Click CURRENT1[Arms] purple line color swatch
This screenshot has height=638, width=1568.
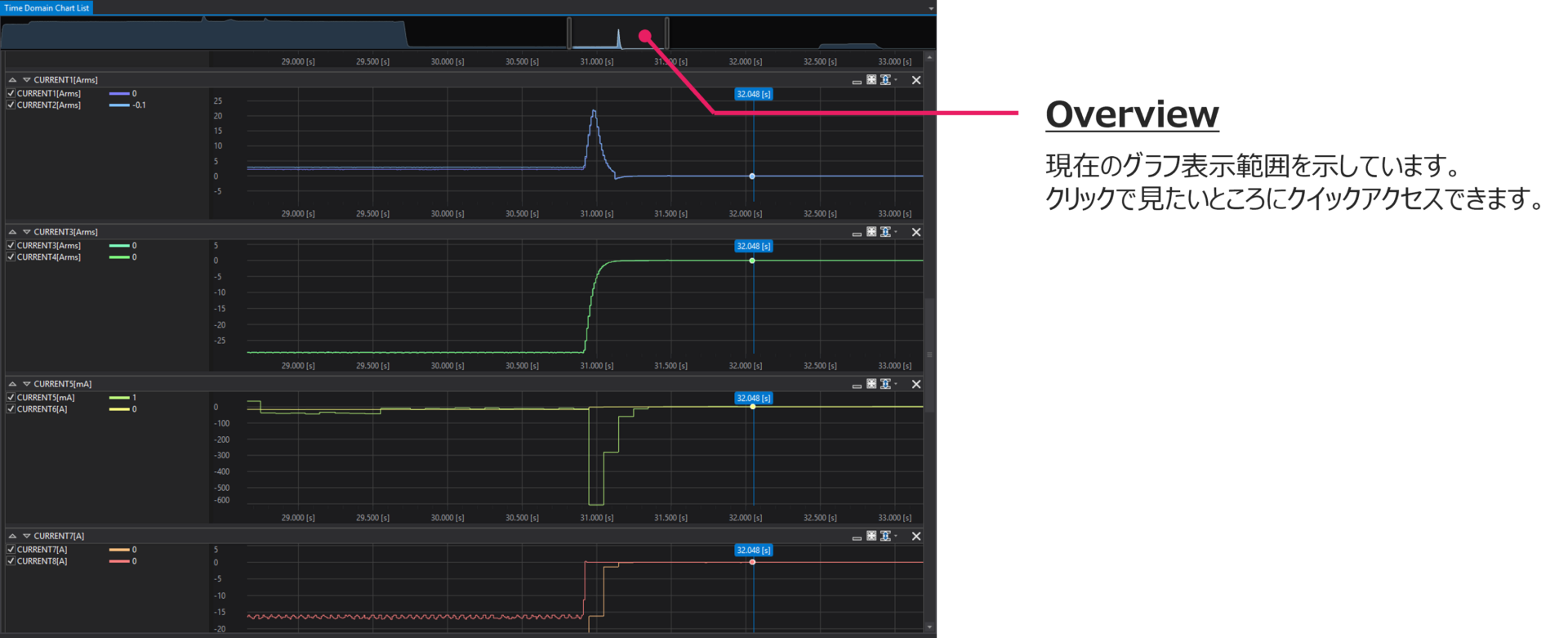(119, 94)
